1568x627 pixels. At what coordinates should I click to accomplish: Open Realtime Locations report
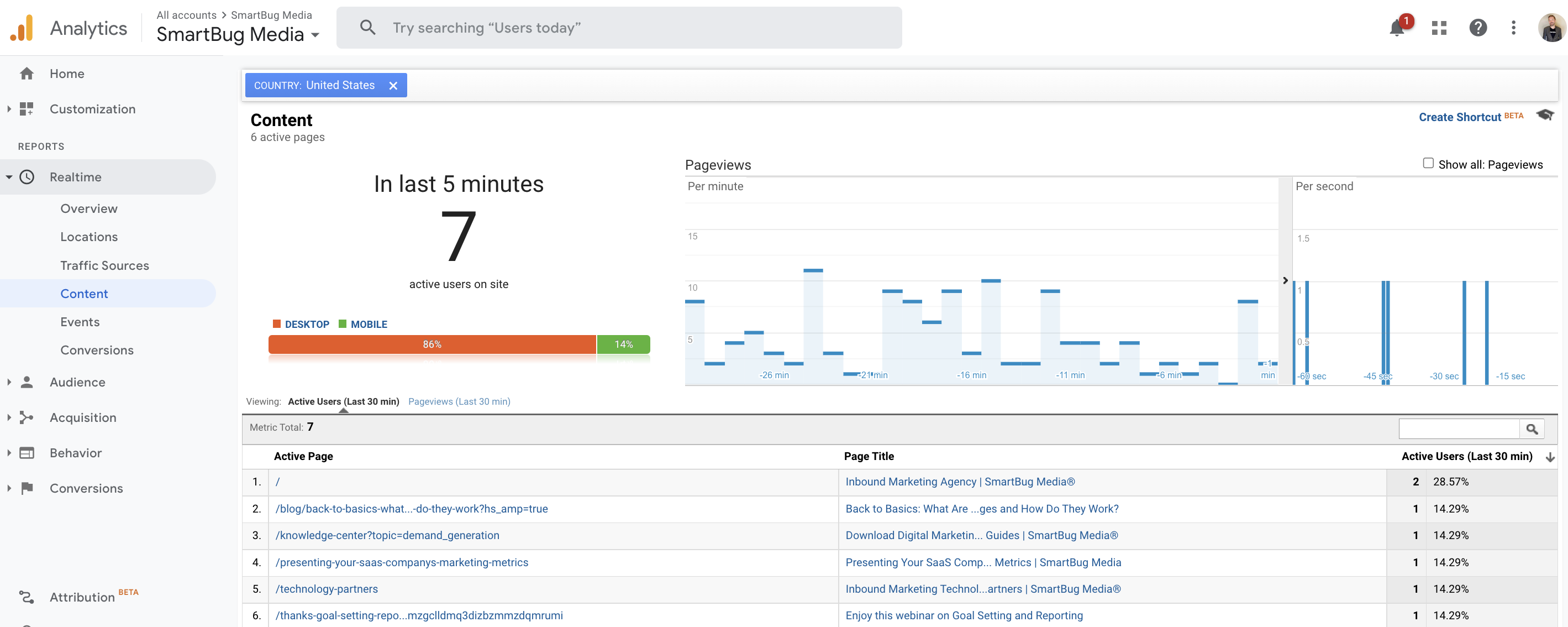(89, 237)
